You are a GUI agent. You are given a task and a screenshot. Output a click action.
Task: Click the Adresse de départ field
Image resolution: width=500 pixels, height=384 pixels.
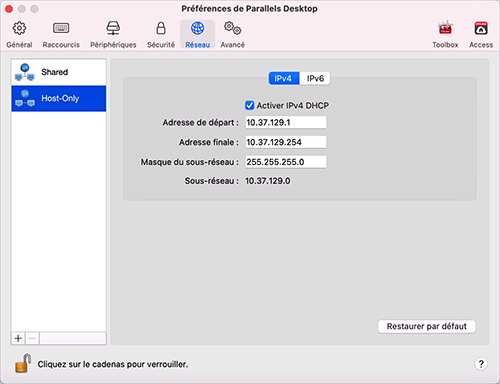286,122
